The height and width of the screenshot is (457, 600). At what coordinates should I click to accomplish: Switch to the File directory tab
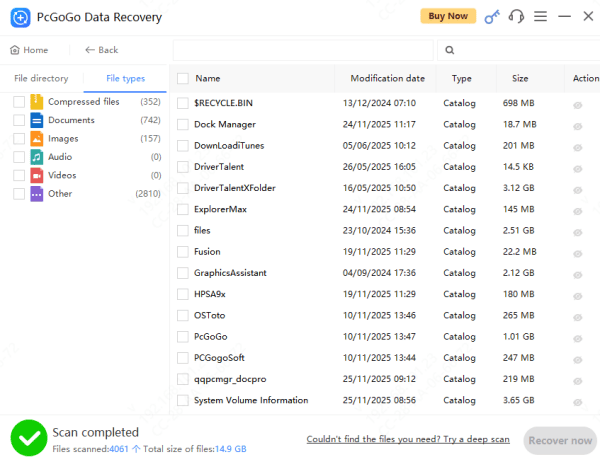pos(41,79)
